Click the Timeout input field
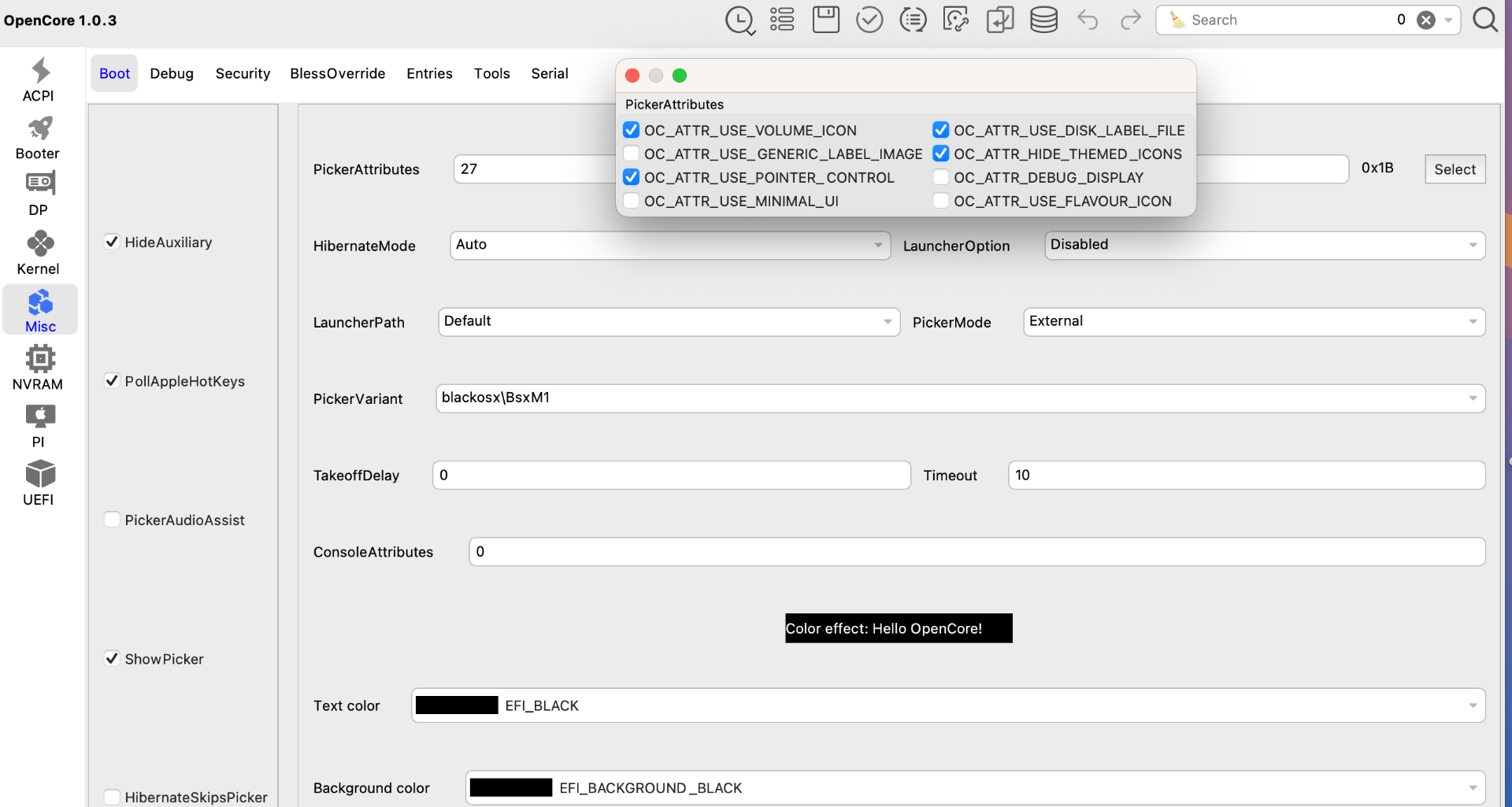 (x=1247, y=475)
